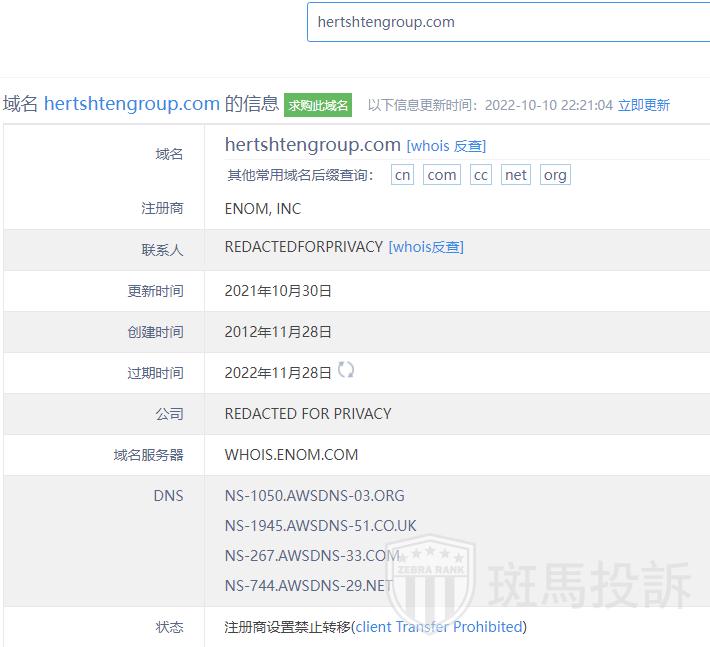Click the ENOM, INC registrar text
The height and width of the screenshot is (647, 710).
pyautogui.click(x=262, y=209)
